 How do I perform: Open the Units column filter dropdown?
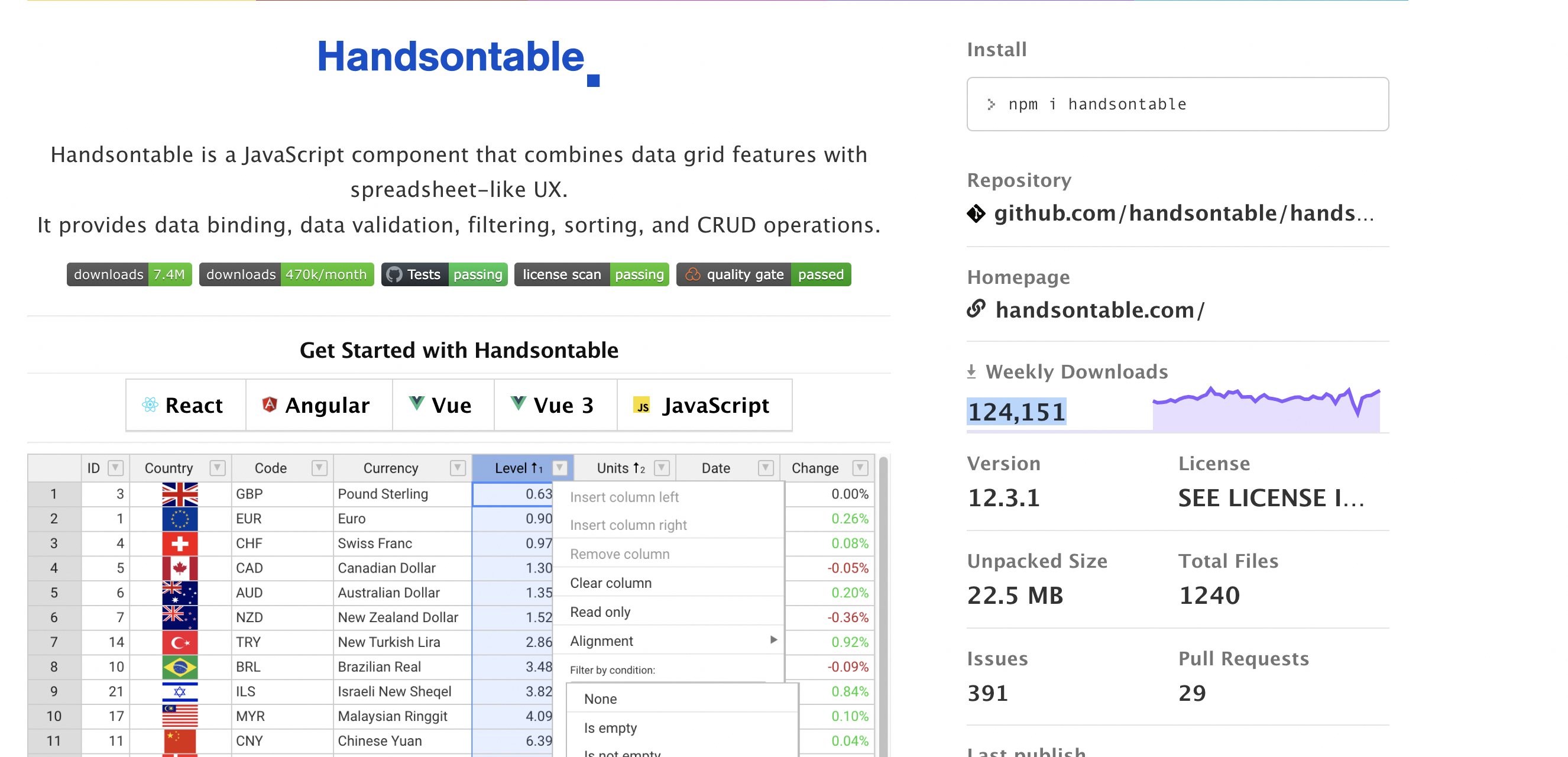point(662,468)
